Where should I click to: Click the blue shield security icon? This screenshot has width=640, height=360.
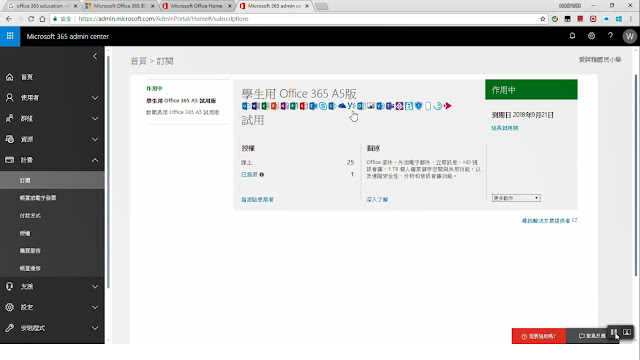(418, 106)
